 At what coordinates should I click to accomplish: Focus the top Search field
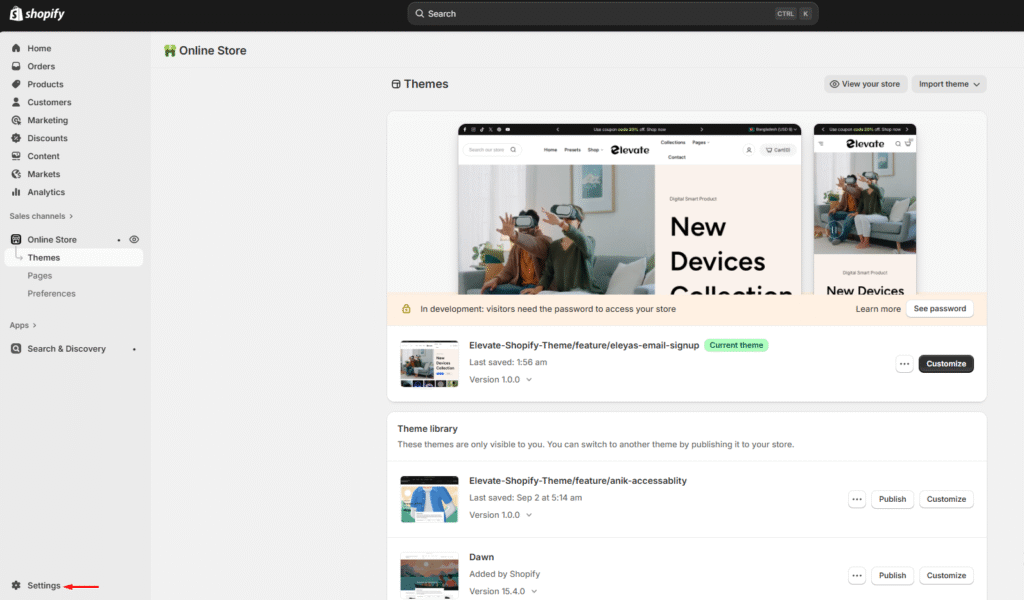tap(613, 14)
